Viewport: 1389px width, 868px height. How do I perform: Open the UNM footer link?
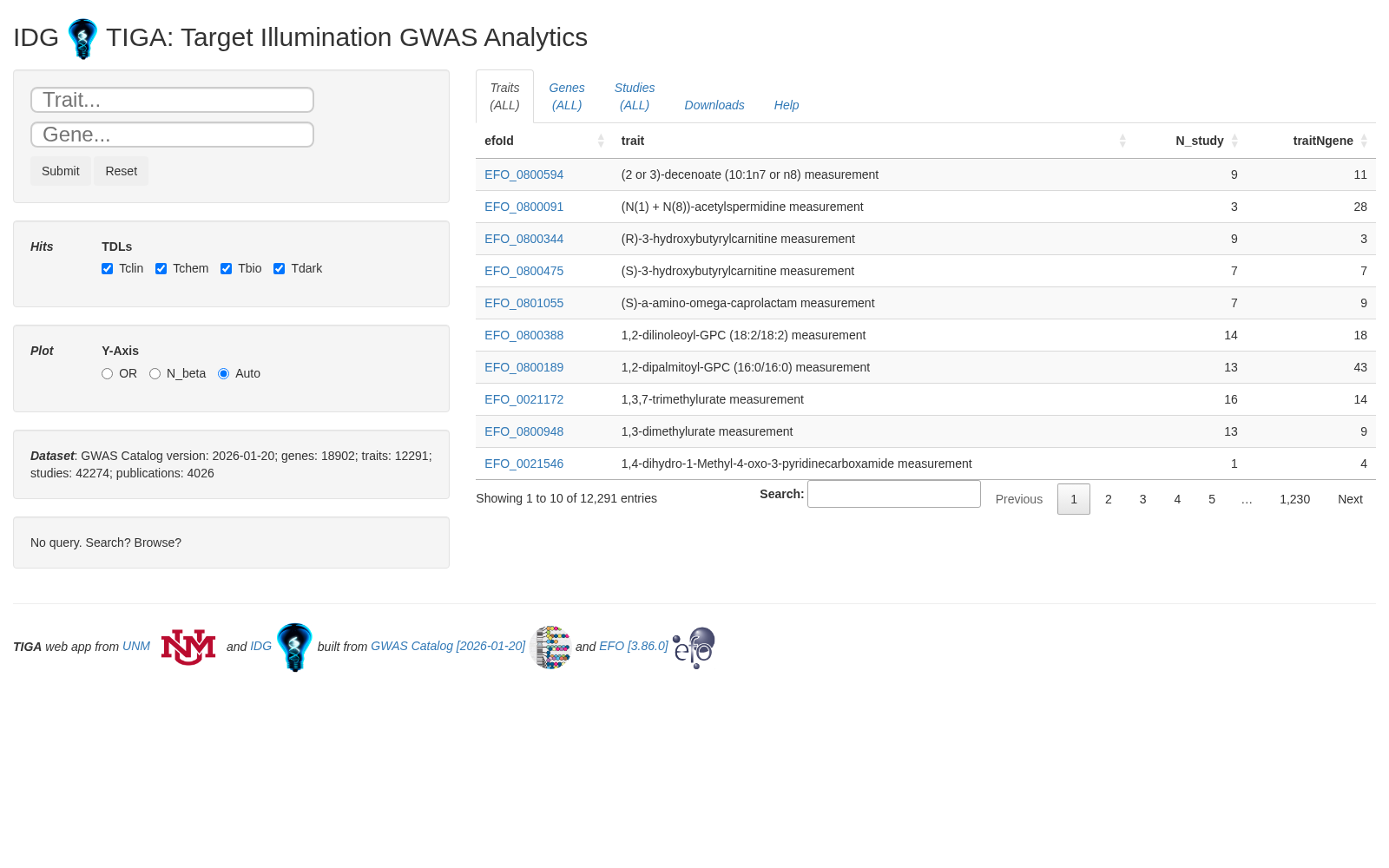click(136, 647)
